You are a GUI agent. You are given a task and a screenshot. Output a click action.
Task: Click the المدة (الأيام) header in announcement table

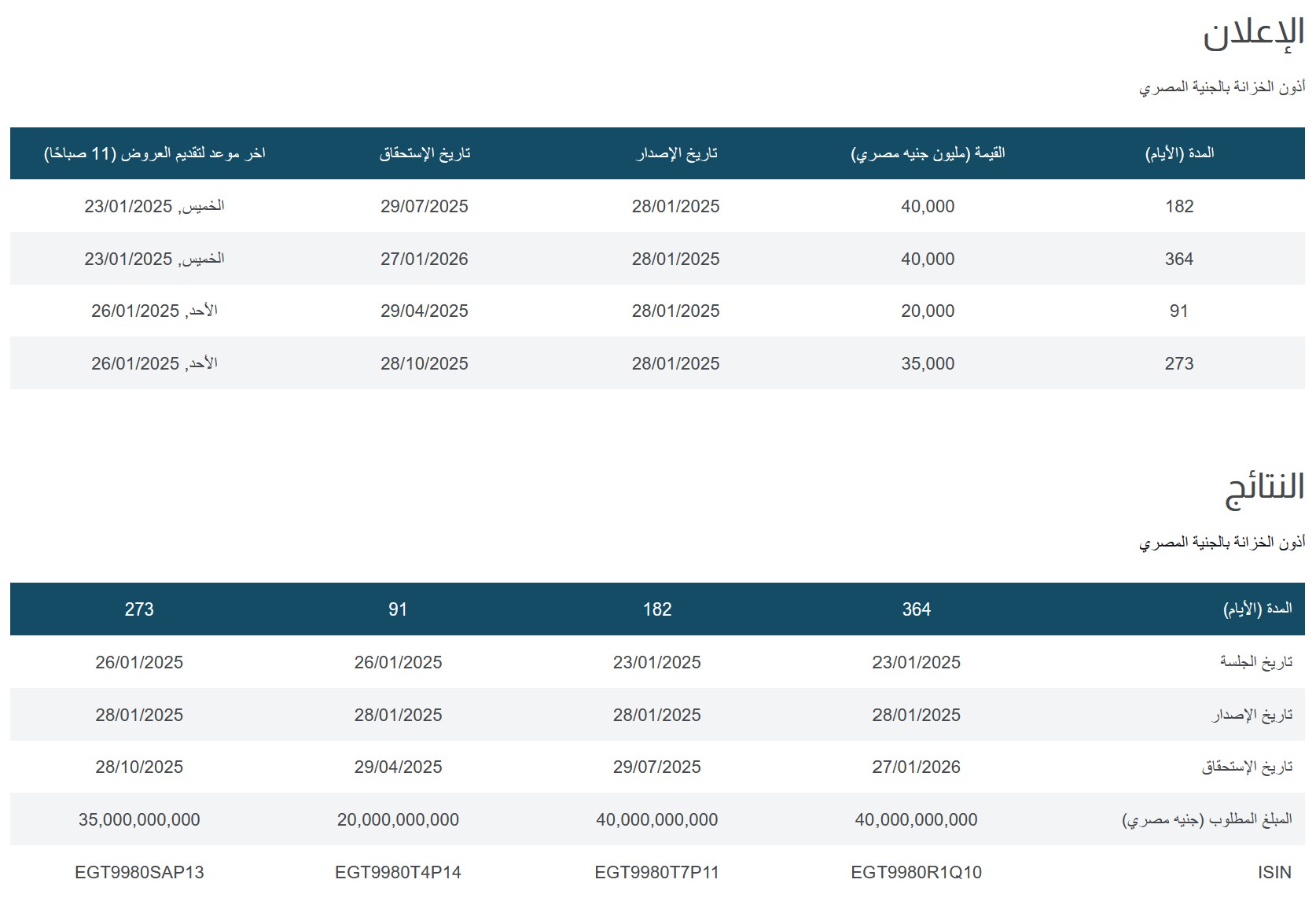1179,153
